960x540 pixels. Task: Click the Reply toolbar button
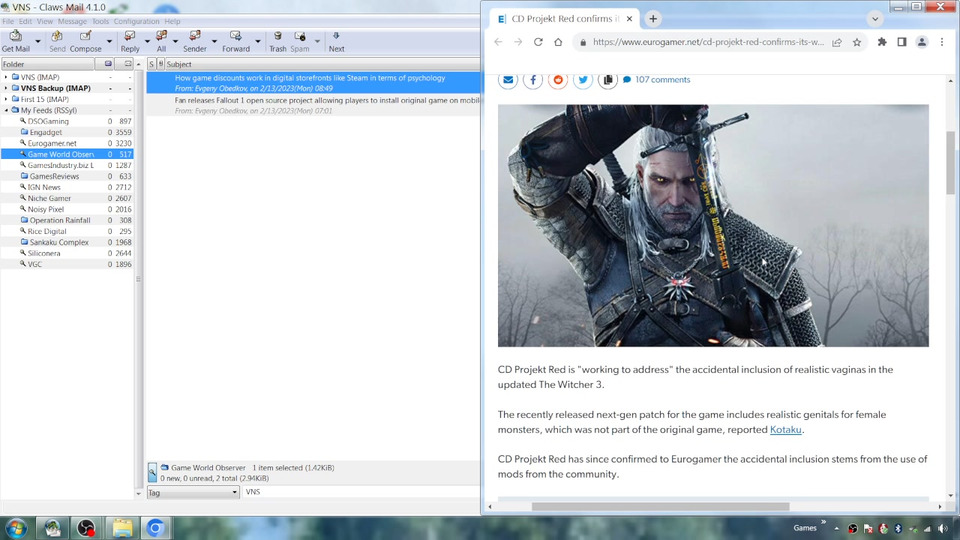(x=130, y=41)
